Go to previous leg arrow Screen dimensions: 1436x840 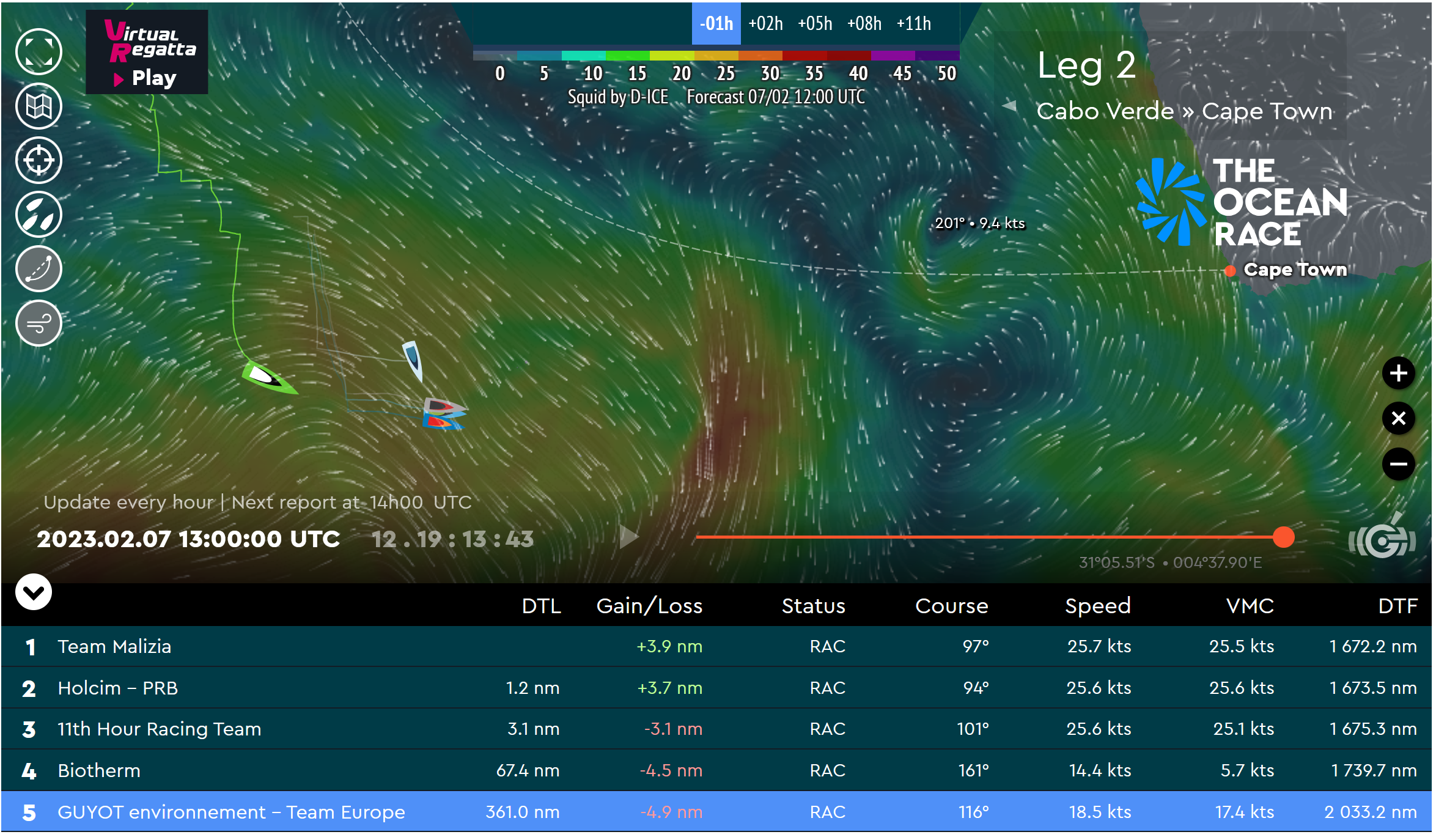click(x=1009, y=106)
